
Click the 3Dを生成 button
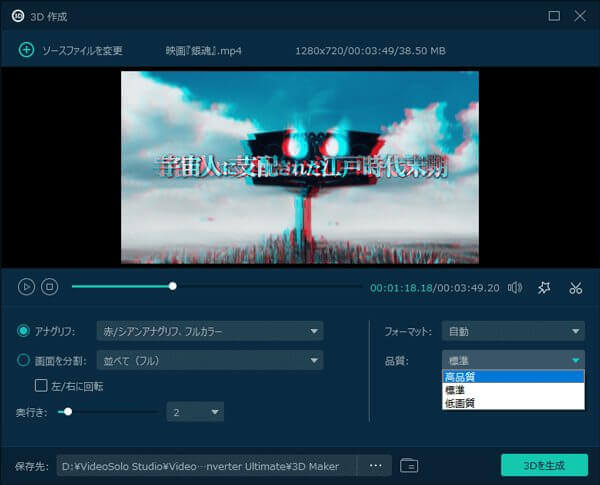544,465
